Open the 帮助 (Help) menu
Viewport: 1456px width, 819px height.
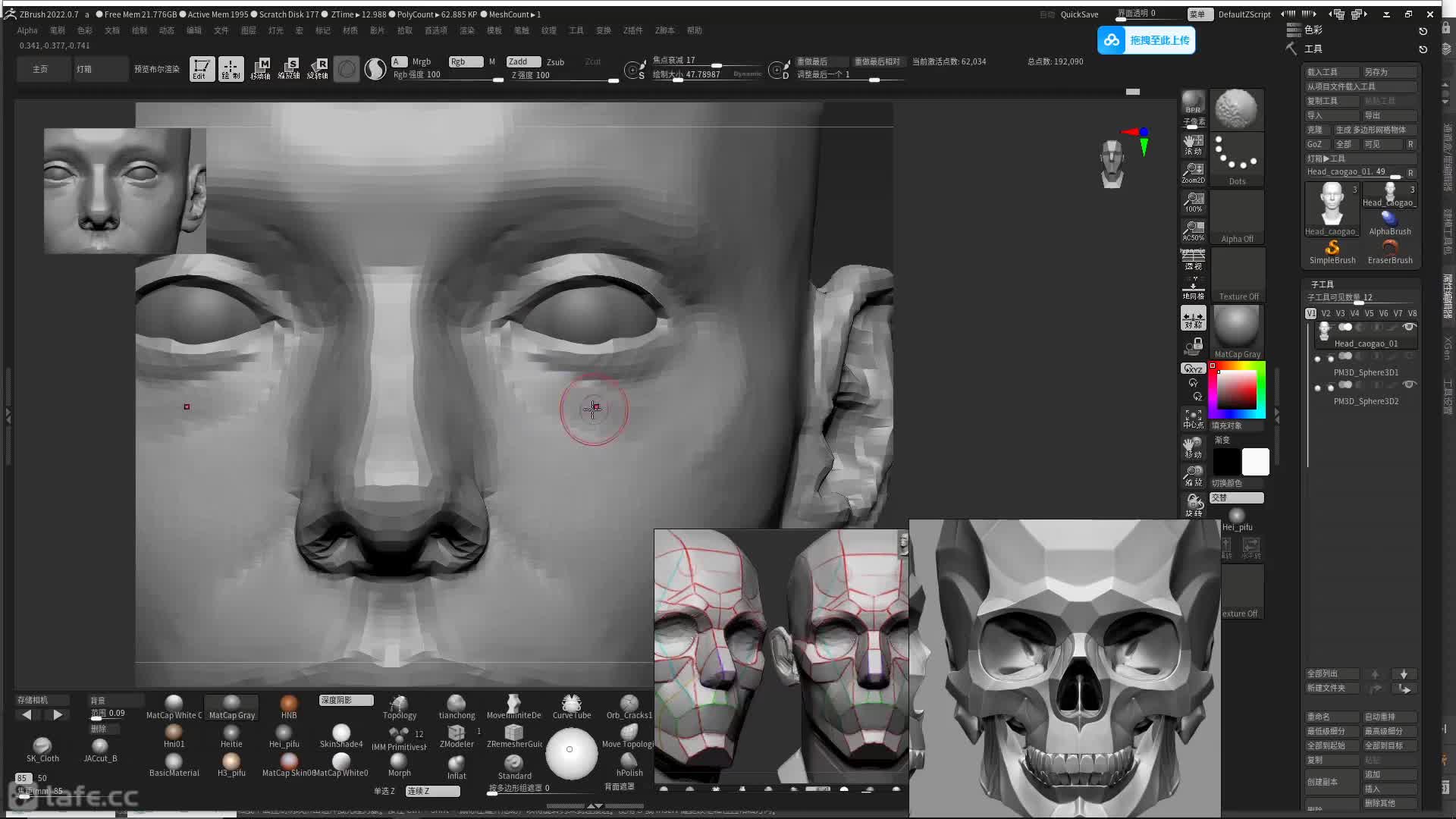694,30
